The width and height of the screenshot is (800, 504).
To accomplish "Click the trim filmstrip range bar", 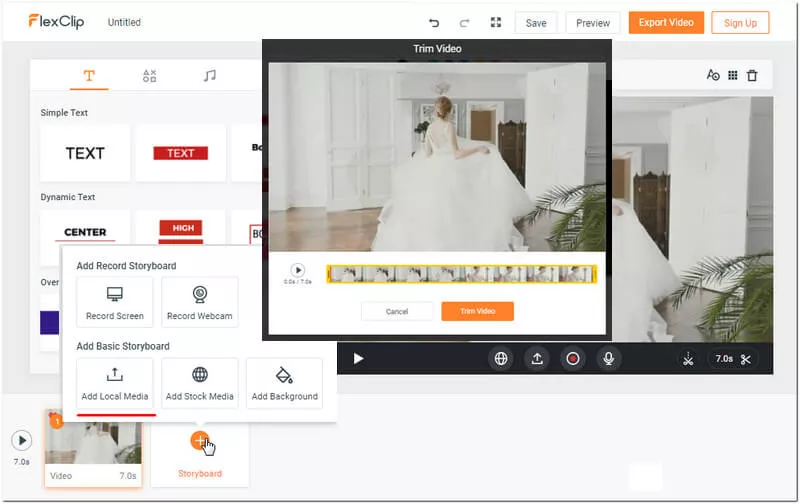I will (462, 274).
